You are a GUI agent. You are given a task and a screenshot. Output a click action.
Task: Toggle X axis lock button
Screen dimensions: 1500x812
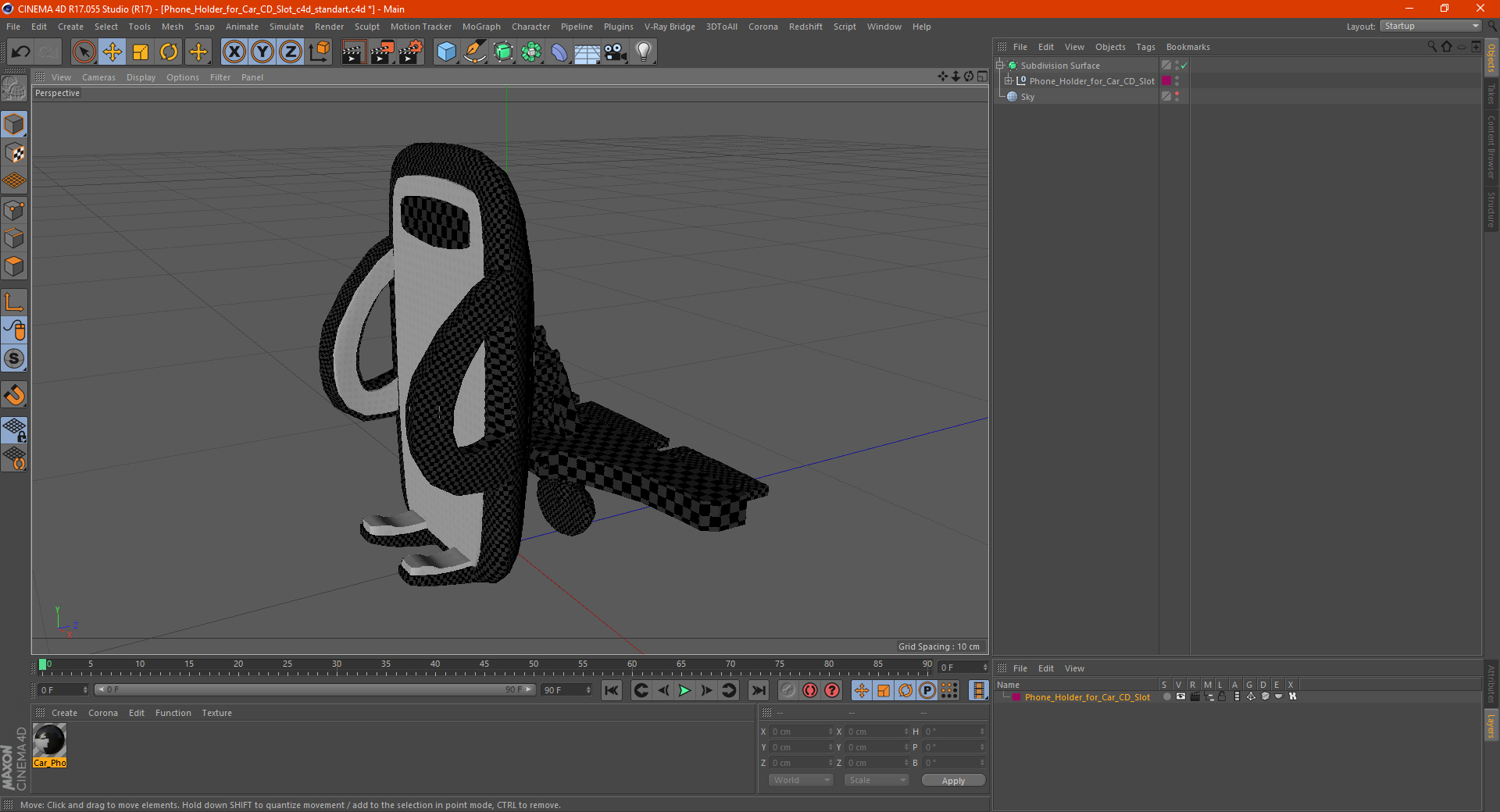click(x=234, y=52)
